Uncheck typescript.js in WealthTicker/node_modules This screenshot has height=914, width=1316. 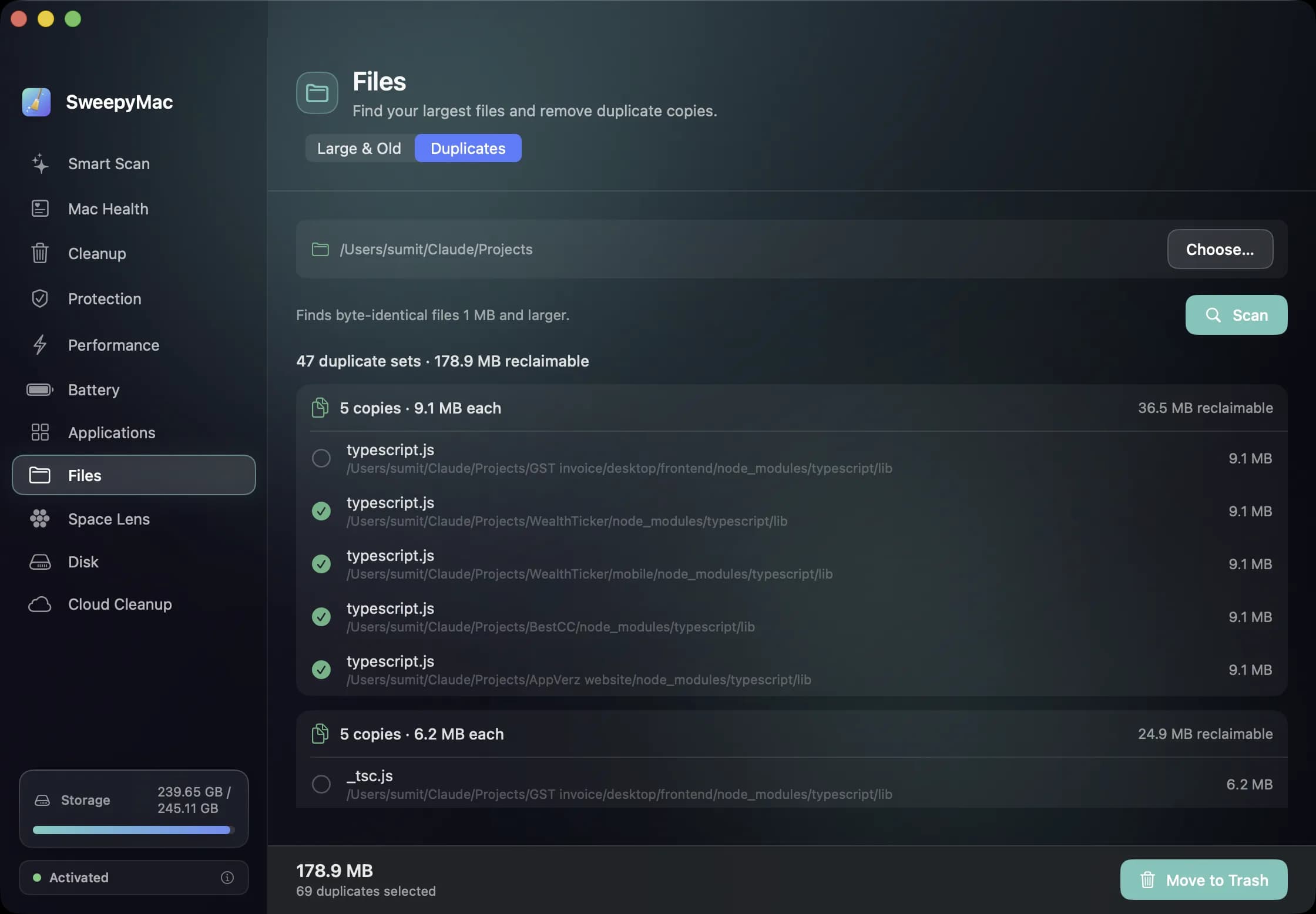(x=321, y=511)
